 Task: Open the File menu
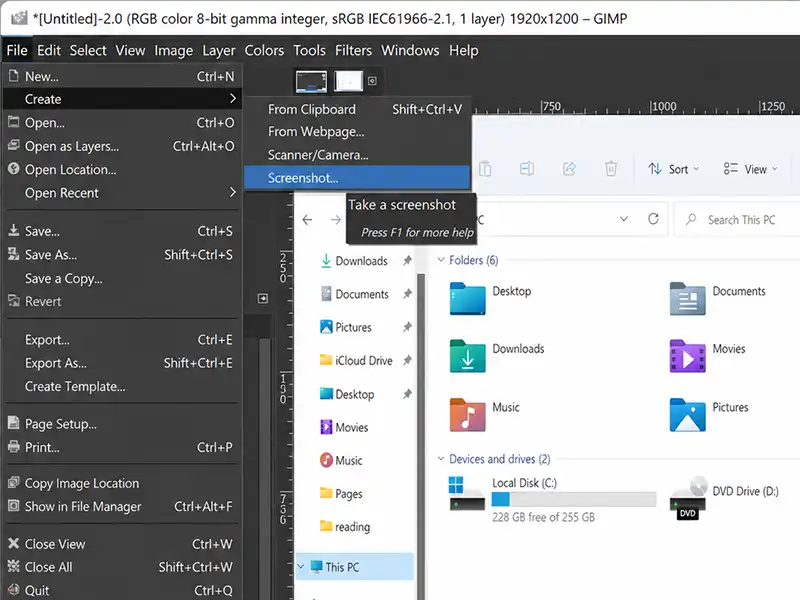pyautogui.click(x=17, y=51)
